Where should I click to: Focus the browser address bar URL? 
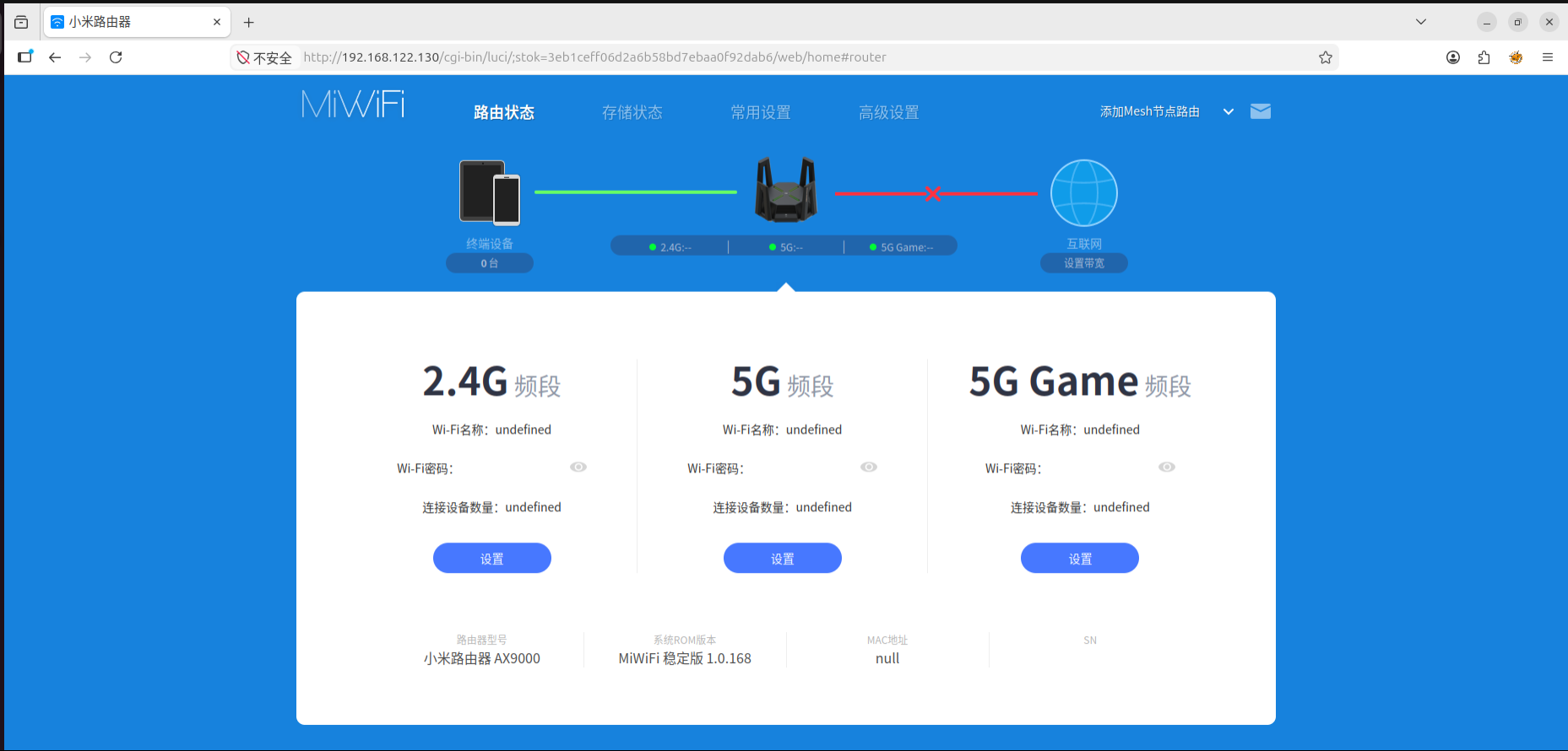pos(594,57)
